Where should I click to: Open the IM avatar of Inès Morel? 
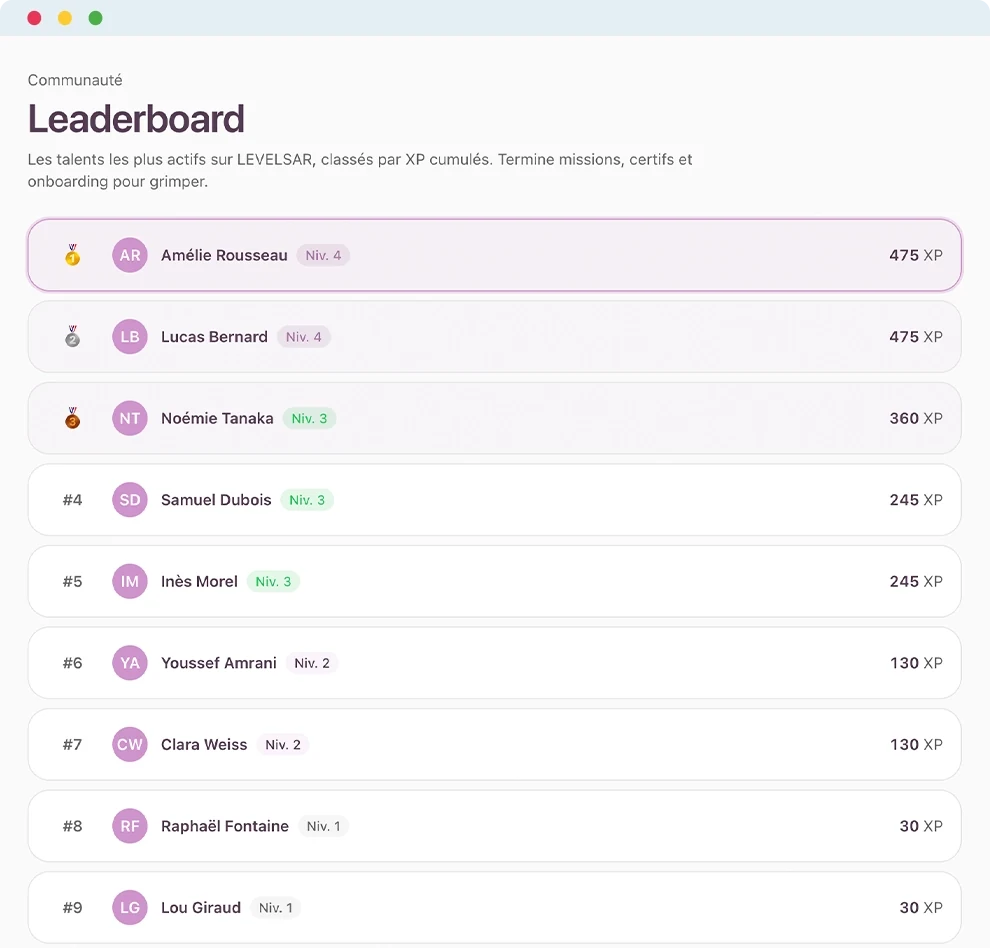point(130,581)
